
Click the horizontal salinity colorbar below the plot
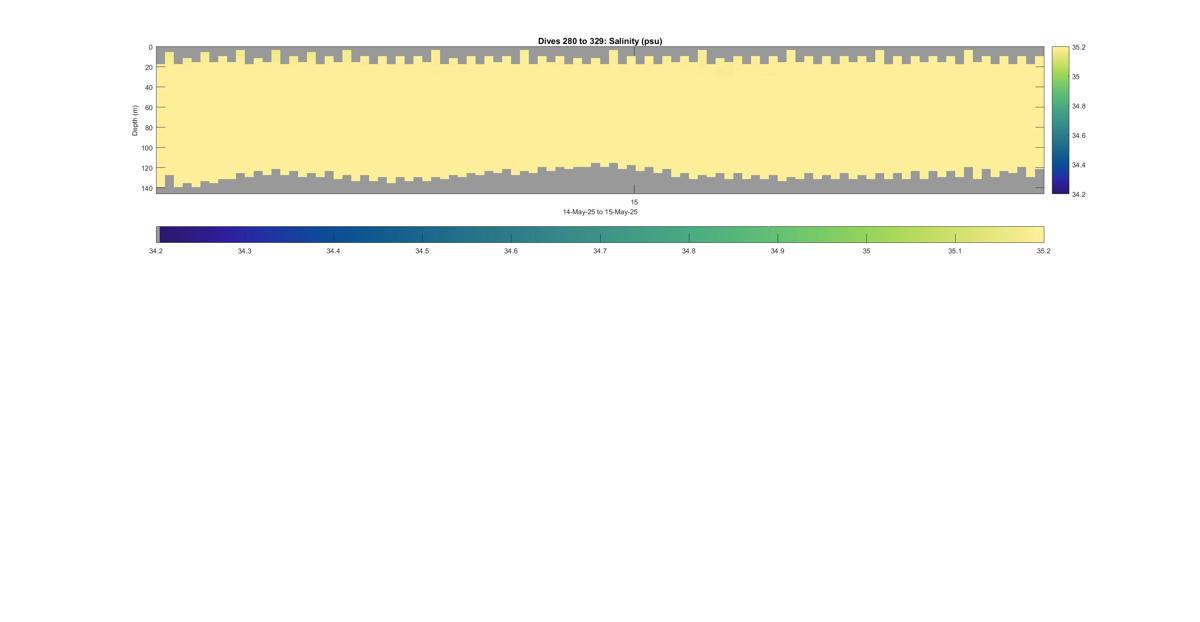tap(600, 234)
